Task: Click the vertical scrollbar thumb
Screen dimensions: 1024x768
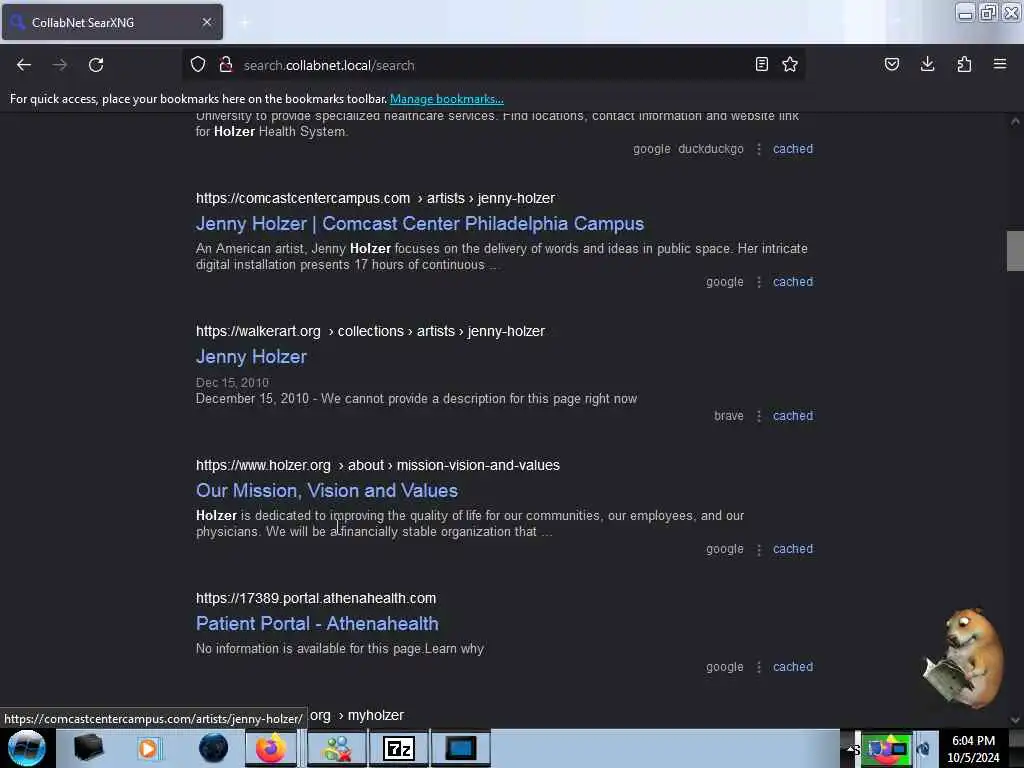Action: pyautogui.click(x=1015, y=251)
